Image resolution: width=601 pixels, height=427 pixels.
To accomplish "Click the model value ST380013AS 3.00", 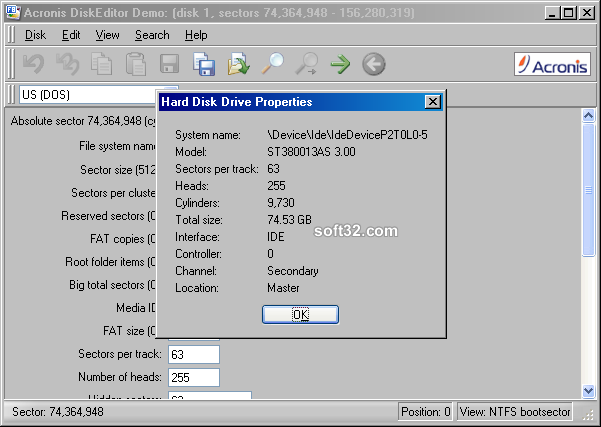I will (311, 152).
